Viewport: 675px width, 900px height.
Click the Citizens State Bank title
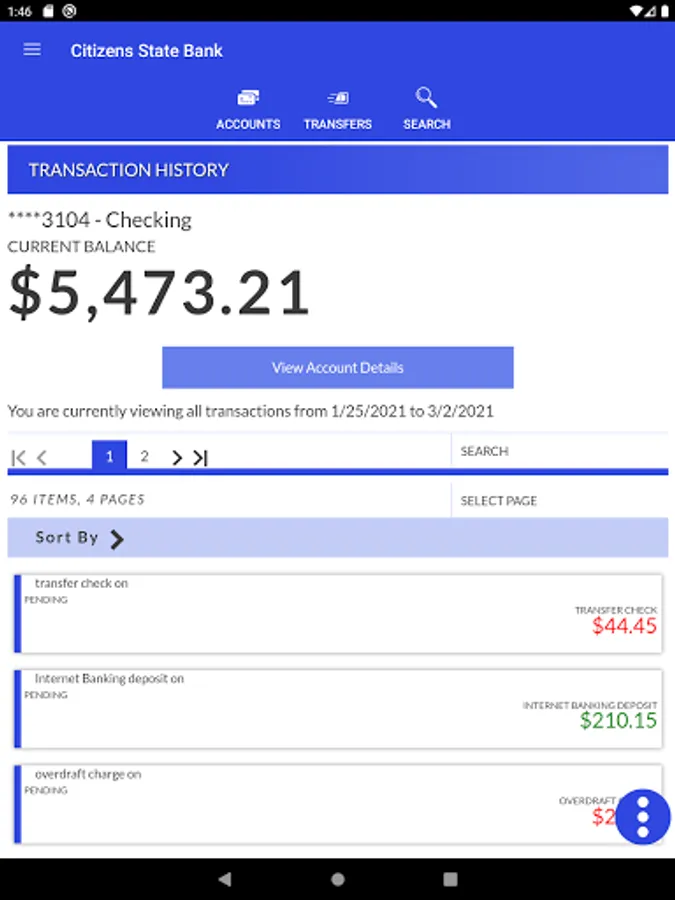click(146, 51)
